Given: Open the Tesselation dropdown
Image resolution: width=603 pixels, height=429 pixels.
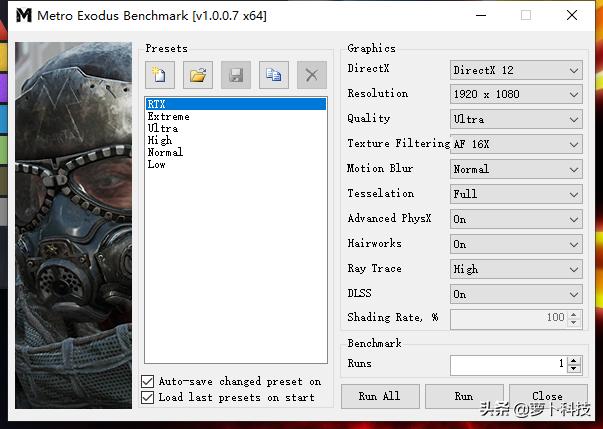Looking at the screenshot, I should click(x=516, y=194).
